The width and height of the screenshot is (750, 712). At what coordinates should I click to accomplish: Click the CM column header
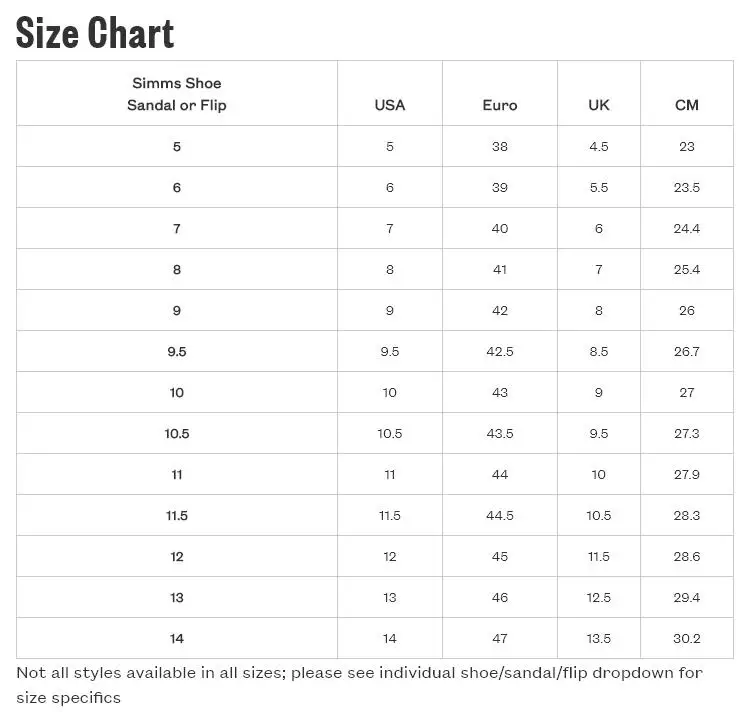point(687,105)
